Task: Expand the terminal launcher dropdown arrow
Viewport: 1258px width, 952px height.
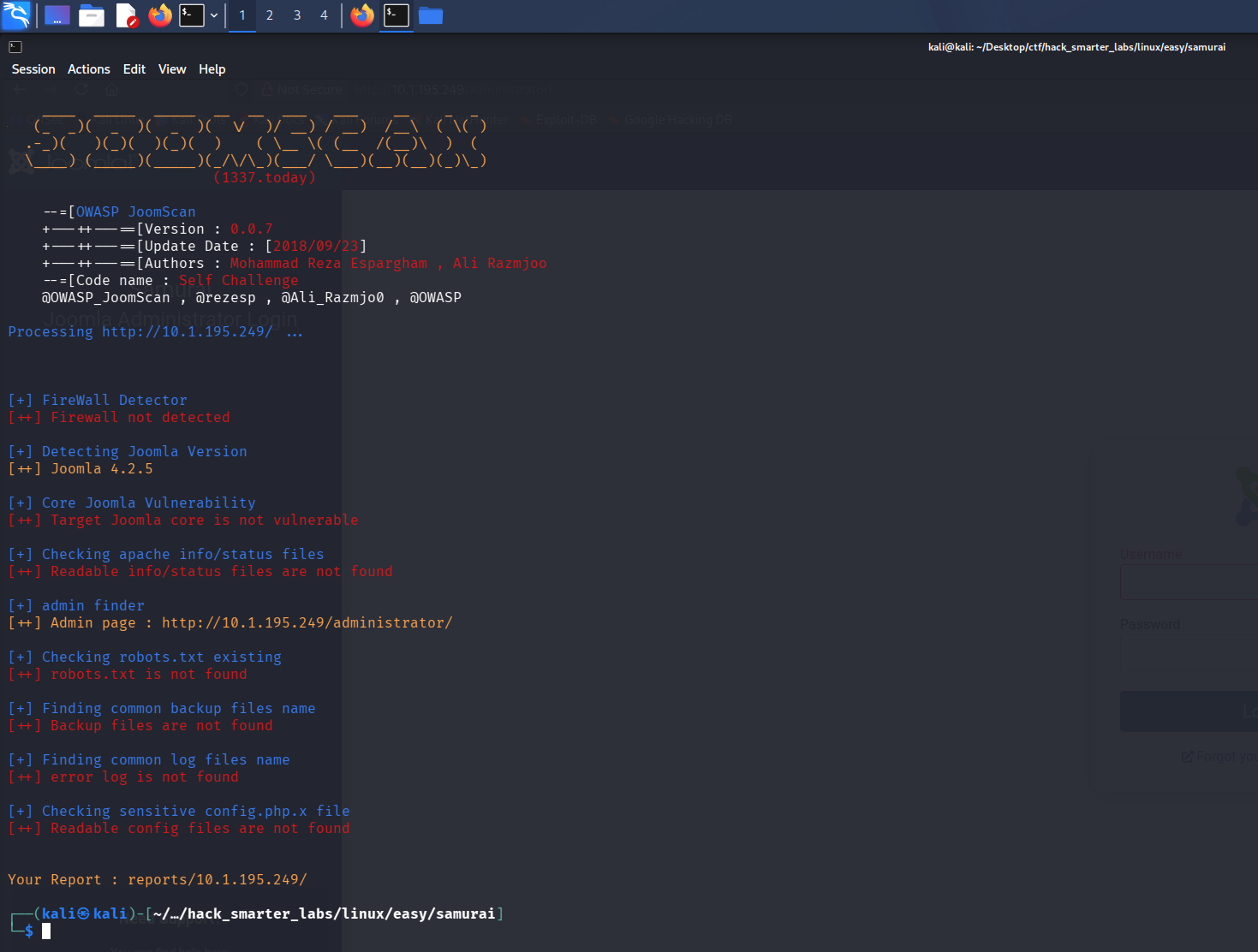Action: coord(214,15)
